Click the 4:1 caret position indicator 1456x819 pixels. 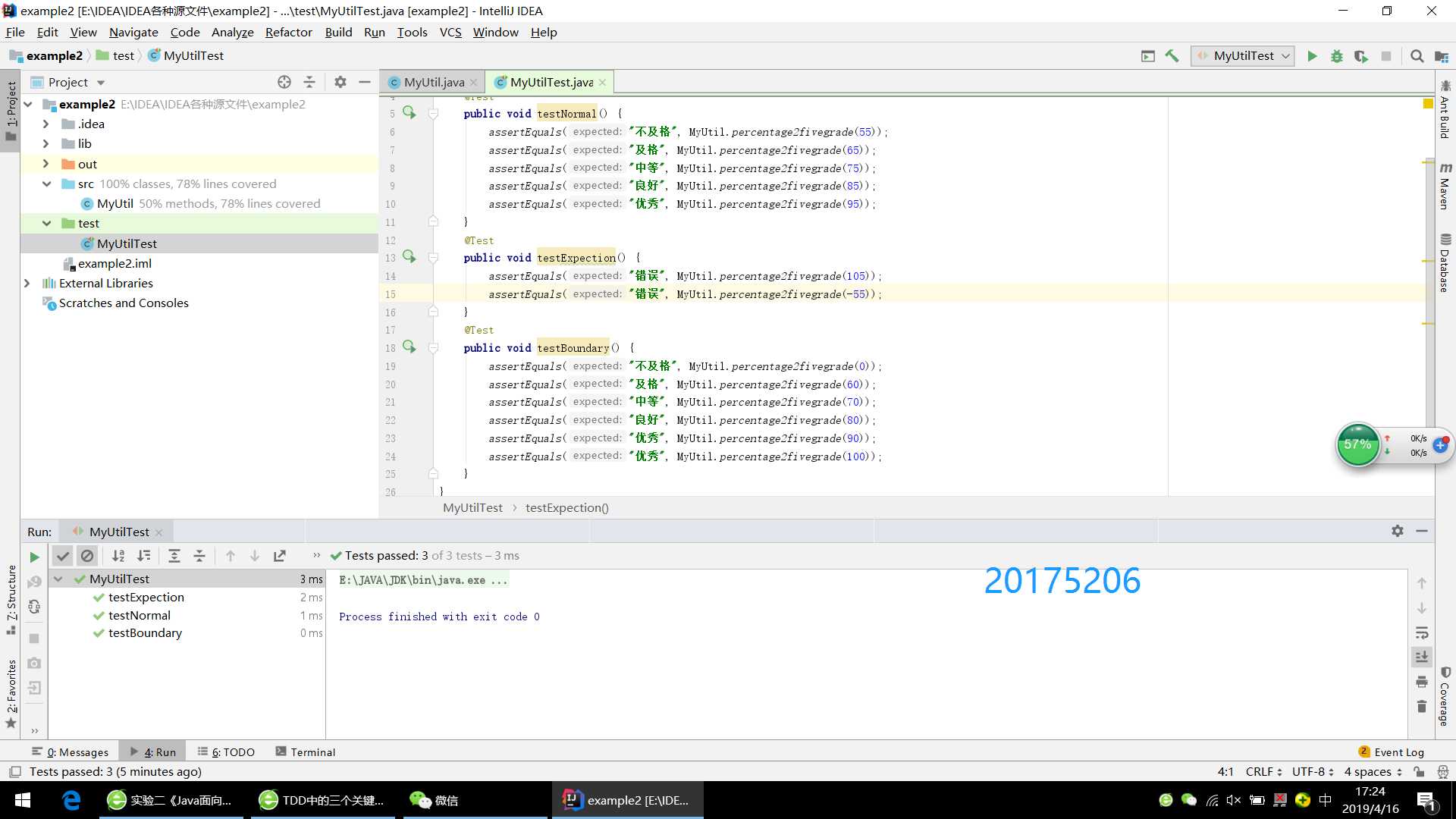[x=1225, y=771]
